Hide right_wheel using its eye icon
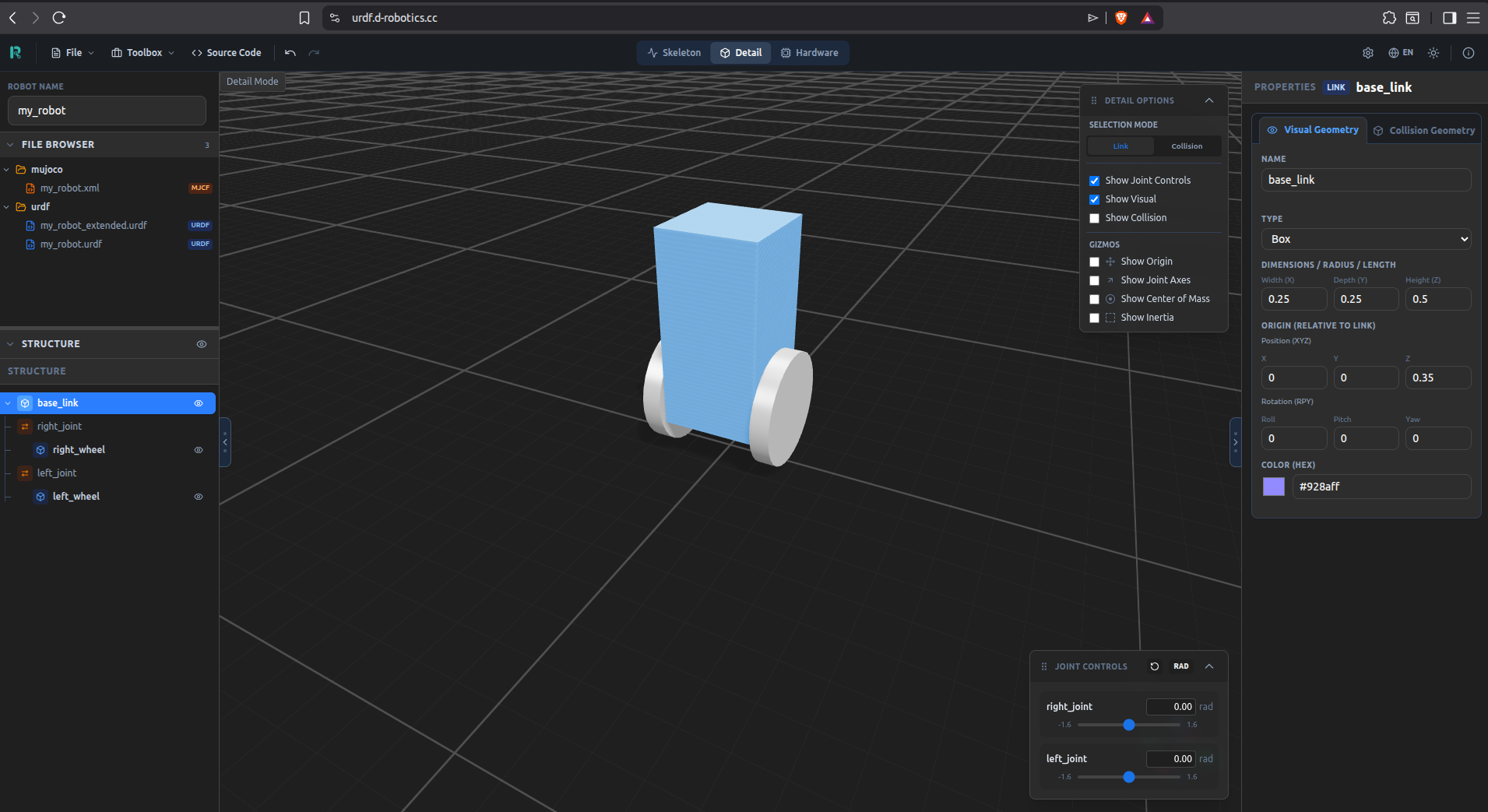The height and width of the screenshot is (812, 1488). tap(199, 450)
